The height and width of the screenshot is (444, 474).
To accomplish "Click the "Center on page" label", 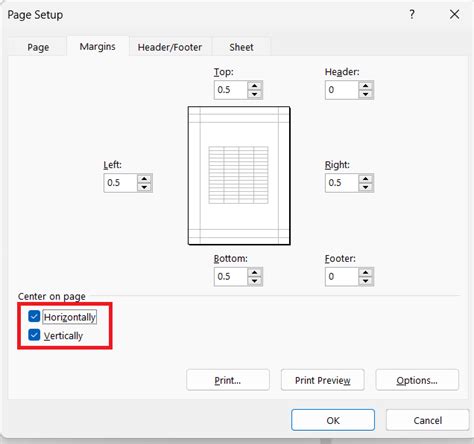I will 52,296.
